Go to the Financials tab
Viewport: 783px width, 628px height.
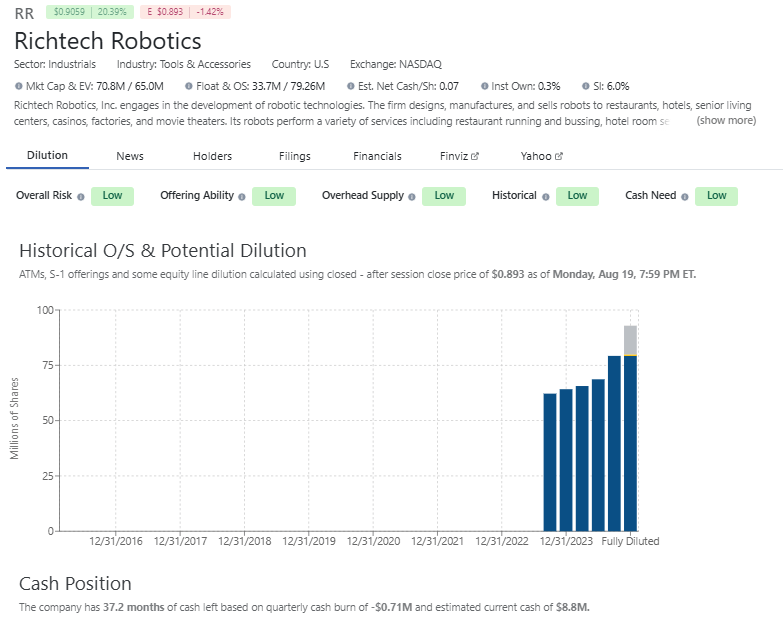(377, 157)
